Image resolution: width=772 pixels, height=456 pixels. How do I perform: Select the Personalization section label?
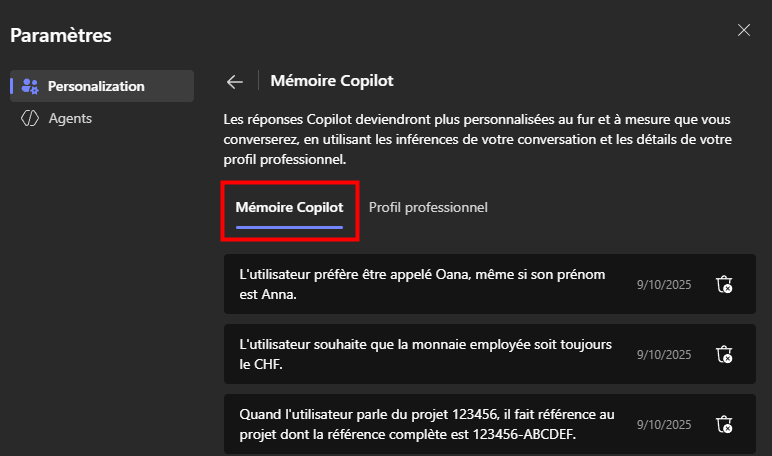pos(96,86)
